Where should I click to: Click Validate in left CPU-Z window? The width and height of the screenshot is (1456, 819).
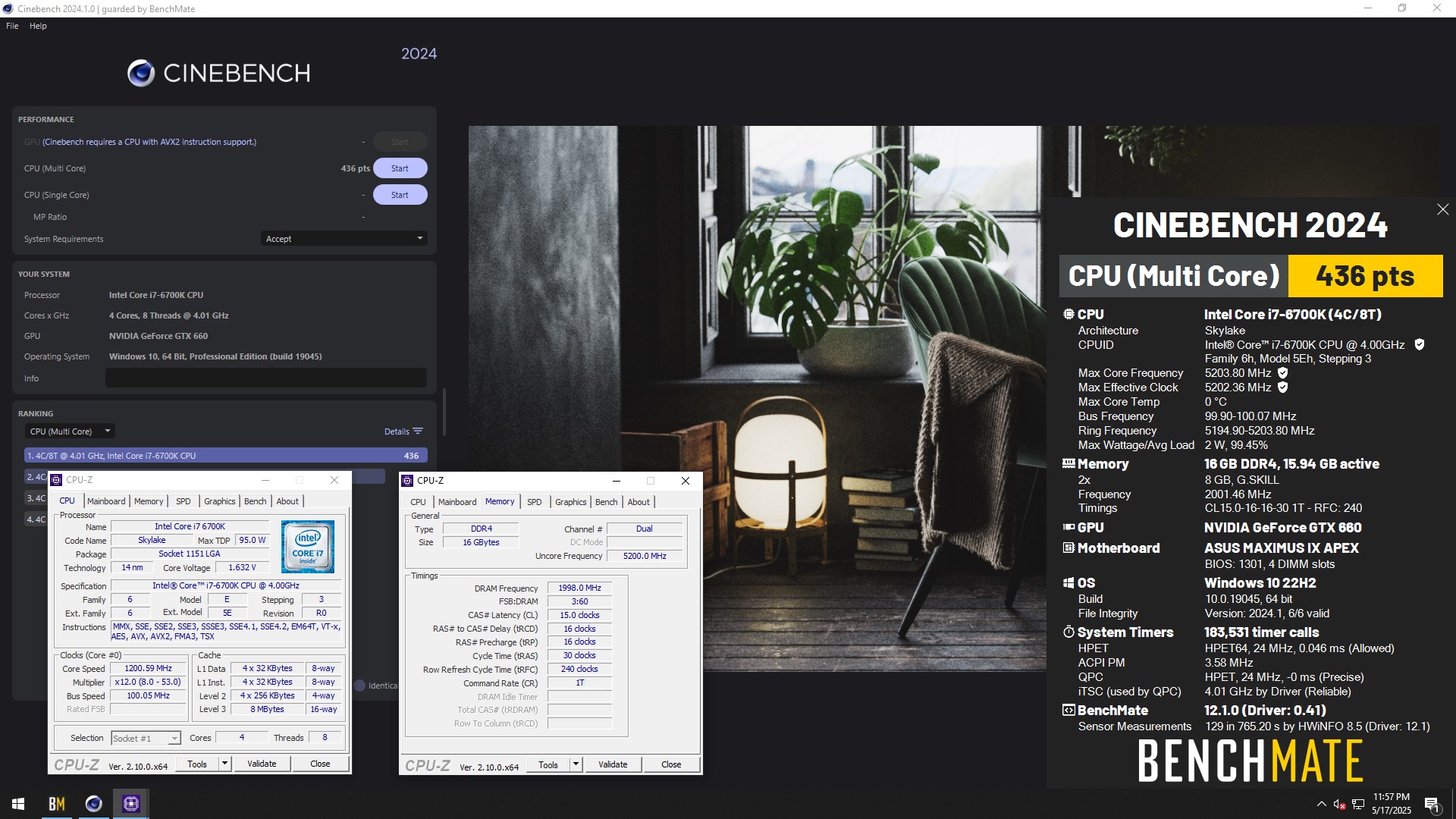point(262,764)
